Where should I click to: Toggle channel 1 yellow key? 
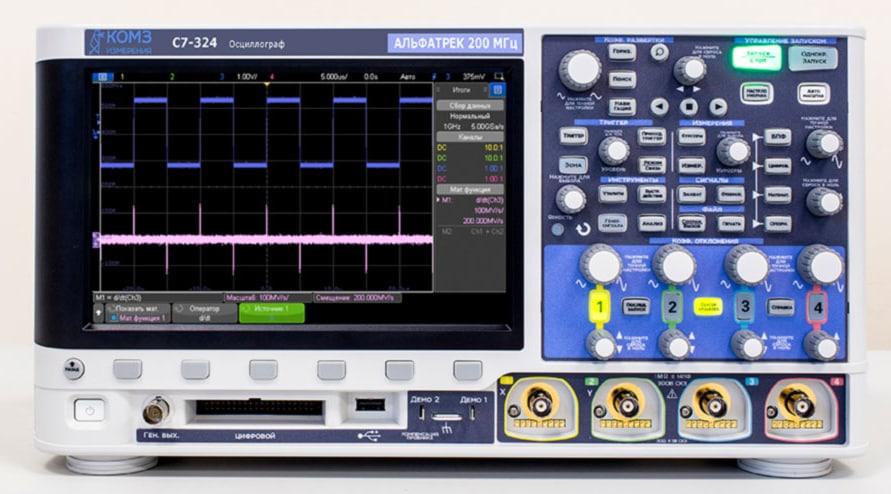click(599, 307)
